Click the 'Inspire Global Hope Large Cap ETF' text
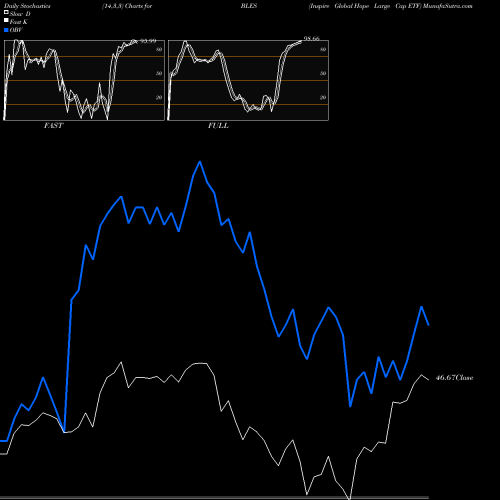This screenshot has width=500, height=500. point(365,6)
